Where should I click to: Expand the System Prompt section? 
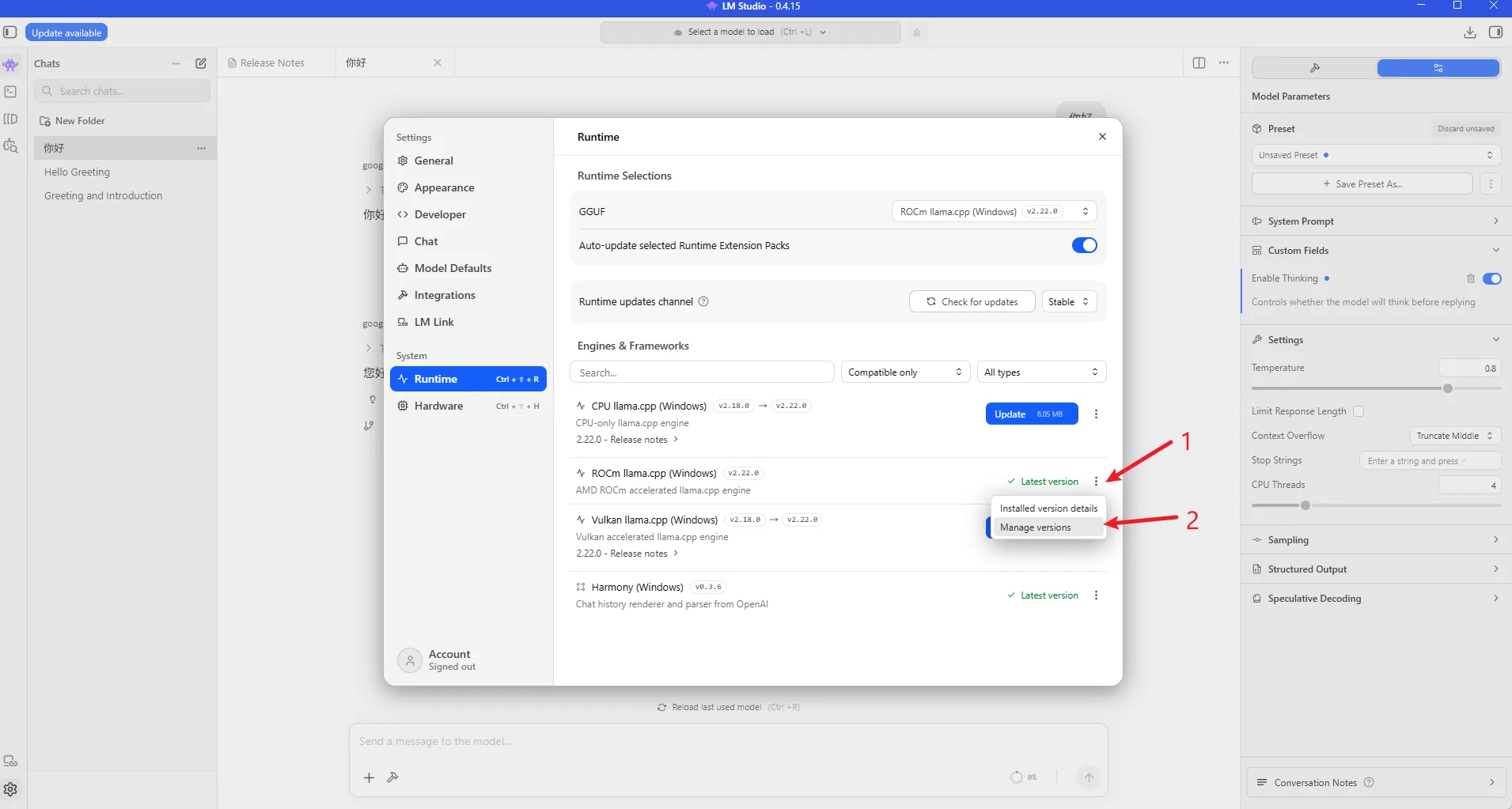(x=1376, y=221)
